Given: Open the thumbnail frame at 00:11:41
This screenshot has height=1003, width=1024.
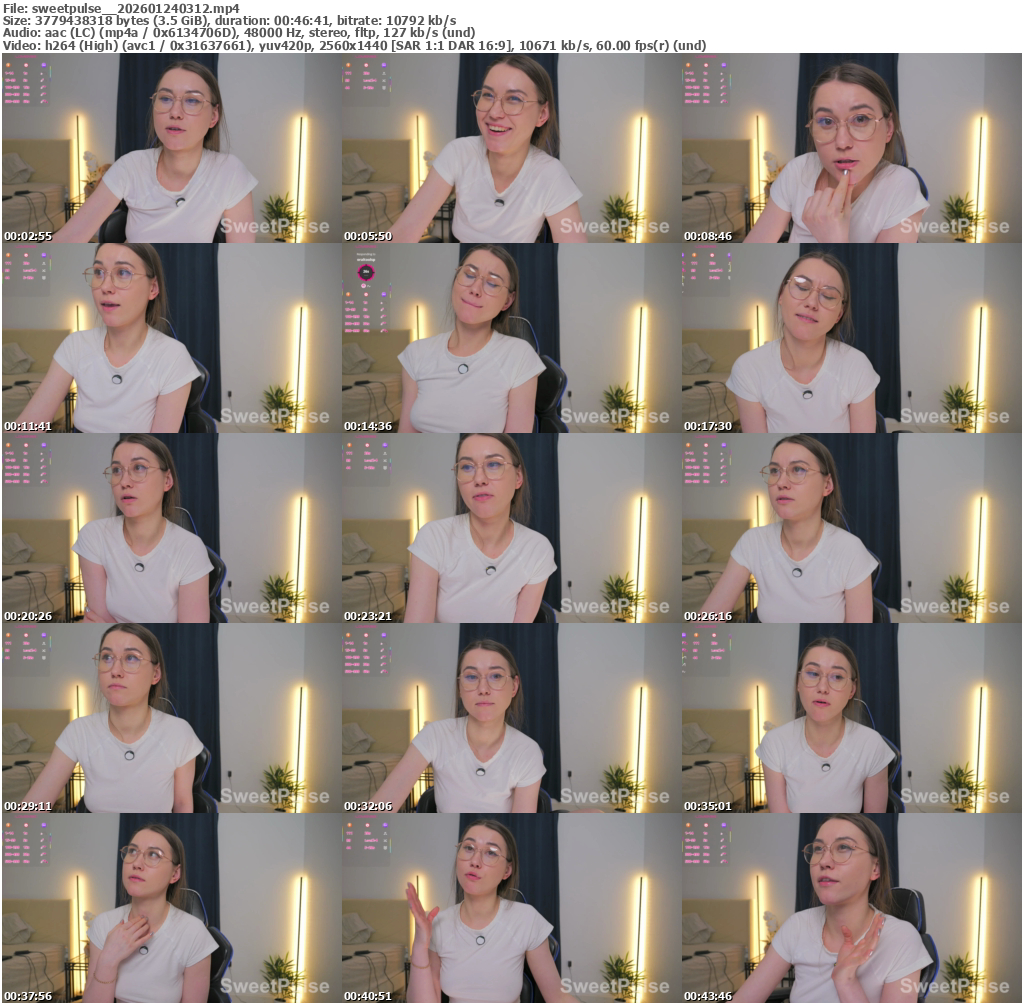Looking at the screenshot, I should point(171,338).
